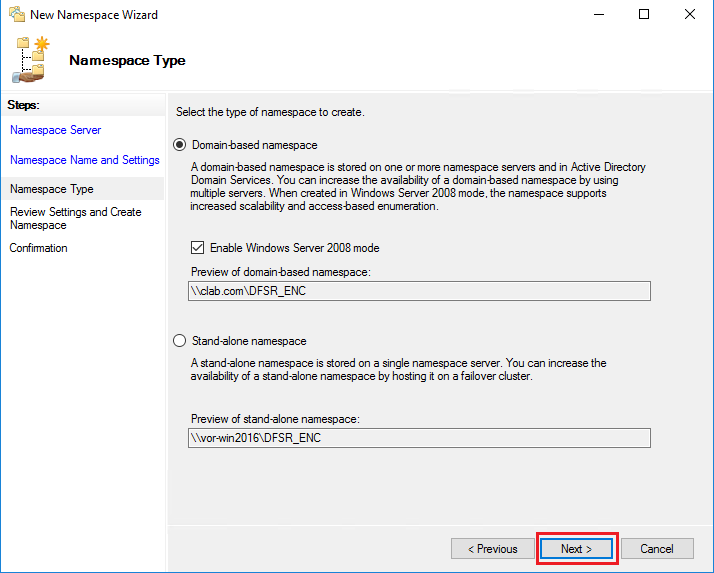Go to the Namespace Server step
The height and width of the screenshot is (573, 714).
click(x=55, y=130)
